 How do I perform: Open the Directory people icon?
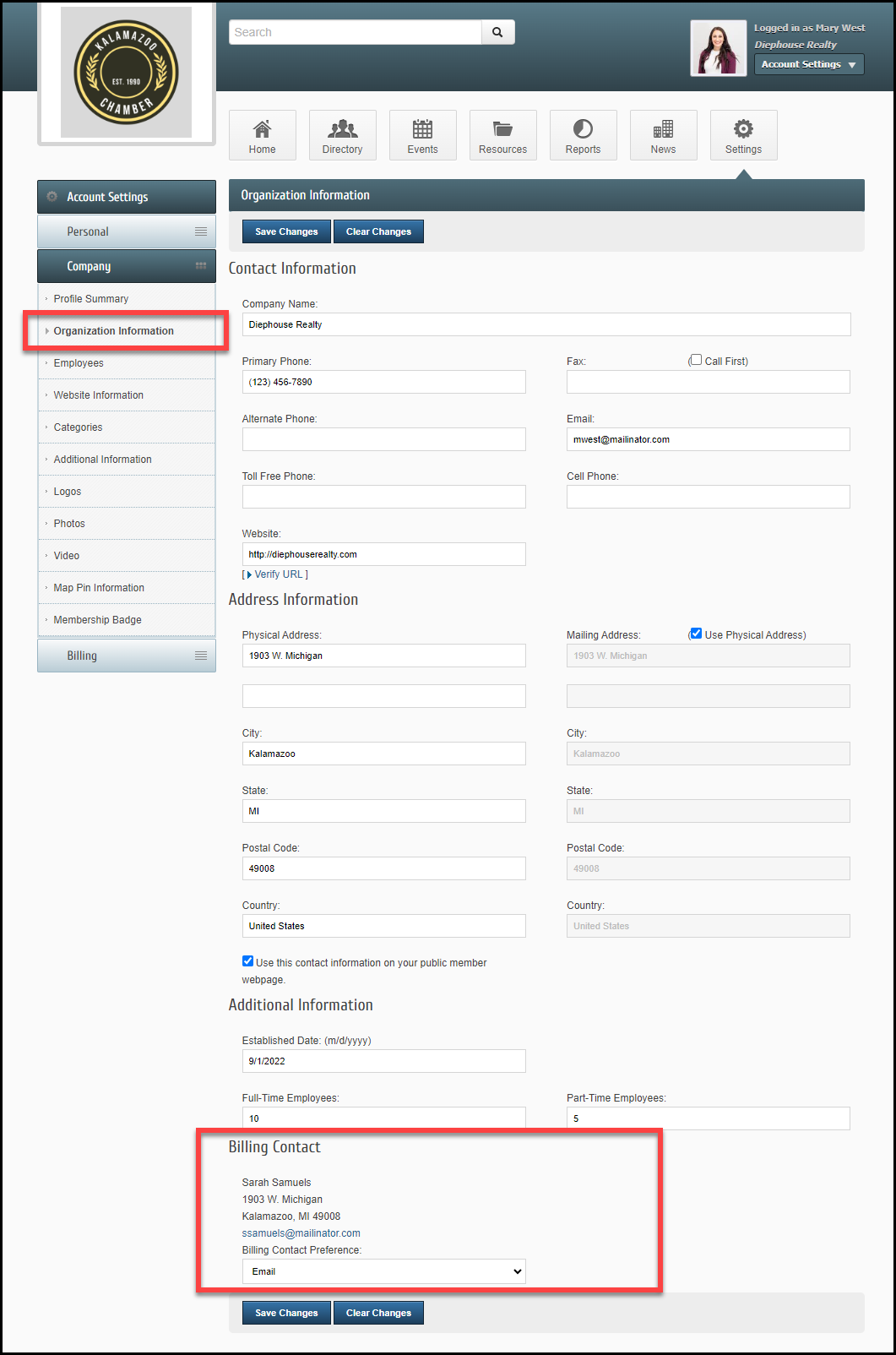pos(342,129)
